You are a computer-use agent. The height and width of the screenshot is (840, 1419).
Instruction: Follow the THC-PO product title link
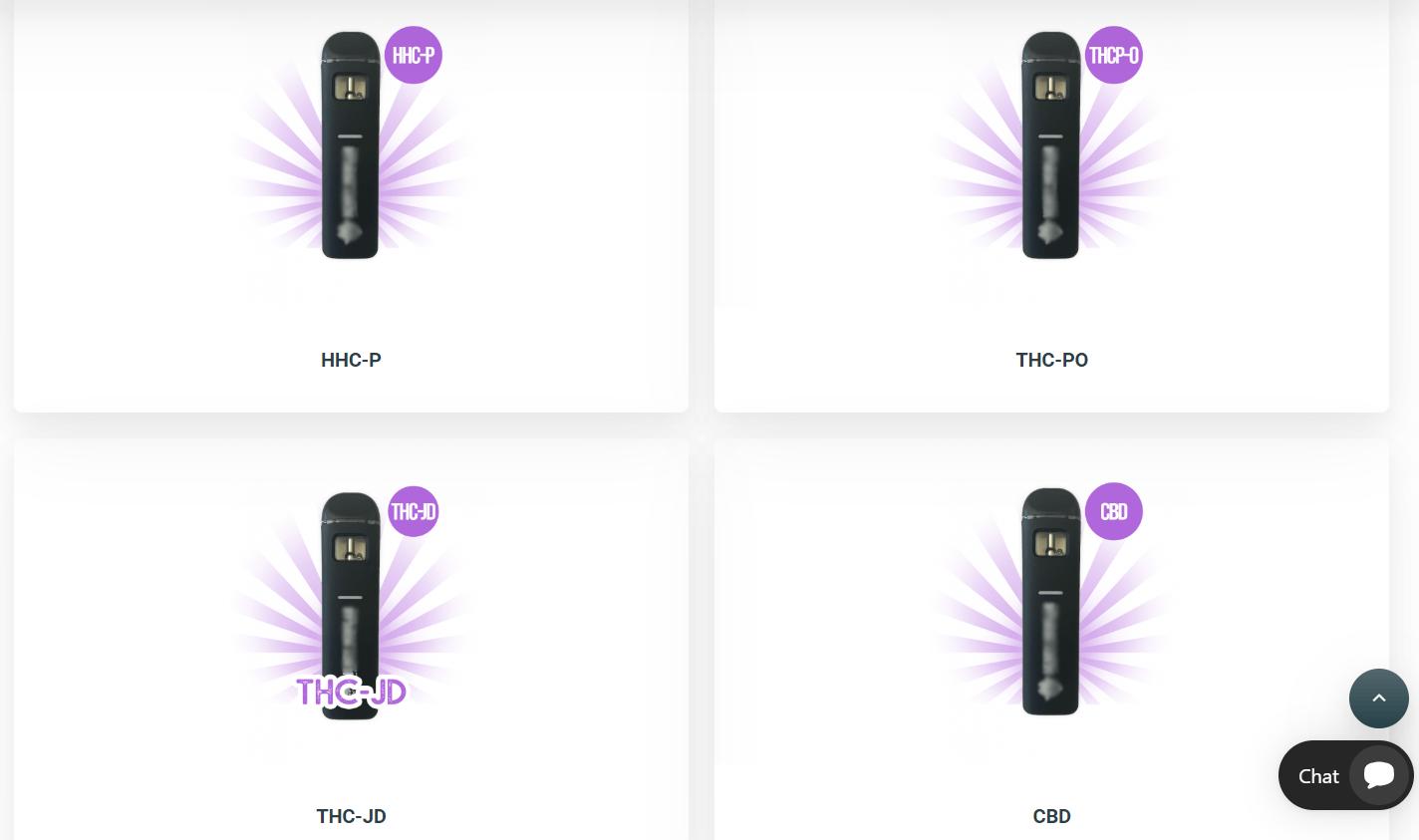point(1051,360)
